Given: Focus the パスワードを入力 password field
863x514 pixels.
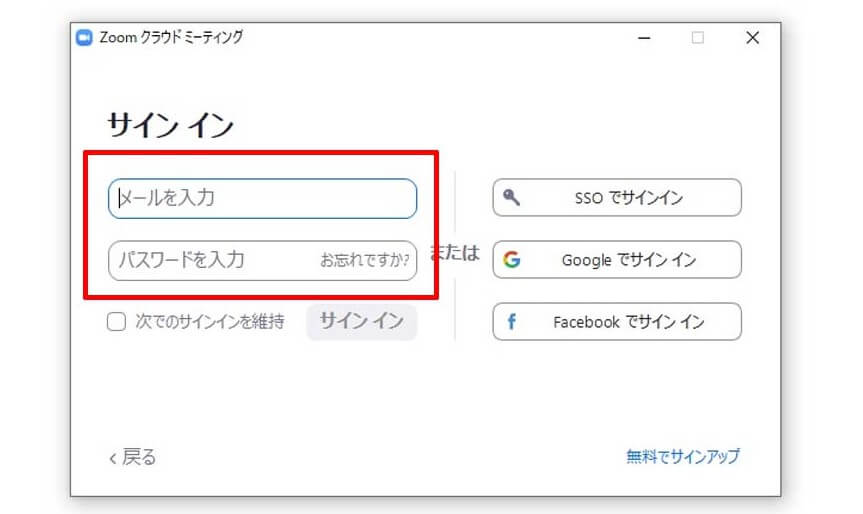Looking at the screenshot, I should (263, 260).
